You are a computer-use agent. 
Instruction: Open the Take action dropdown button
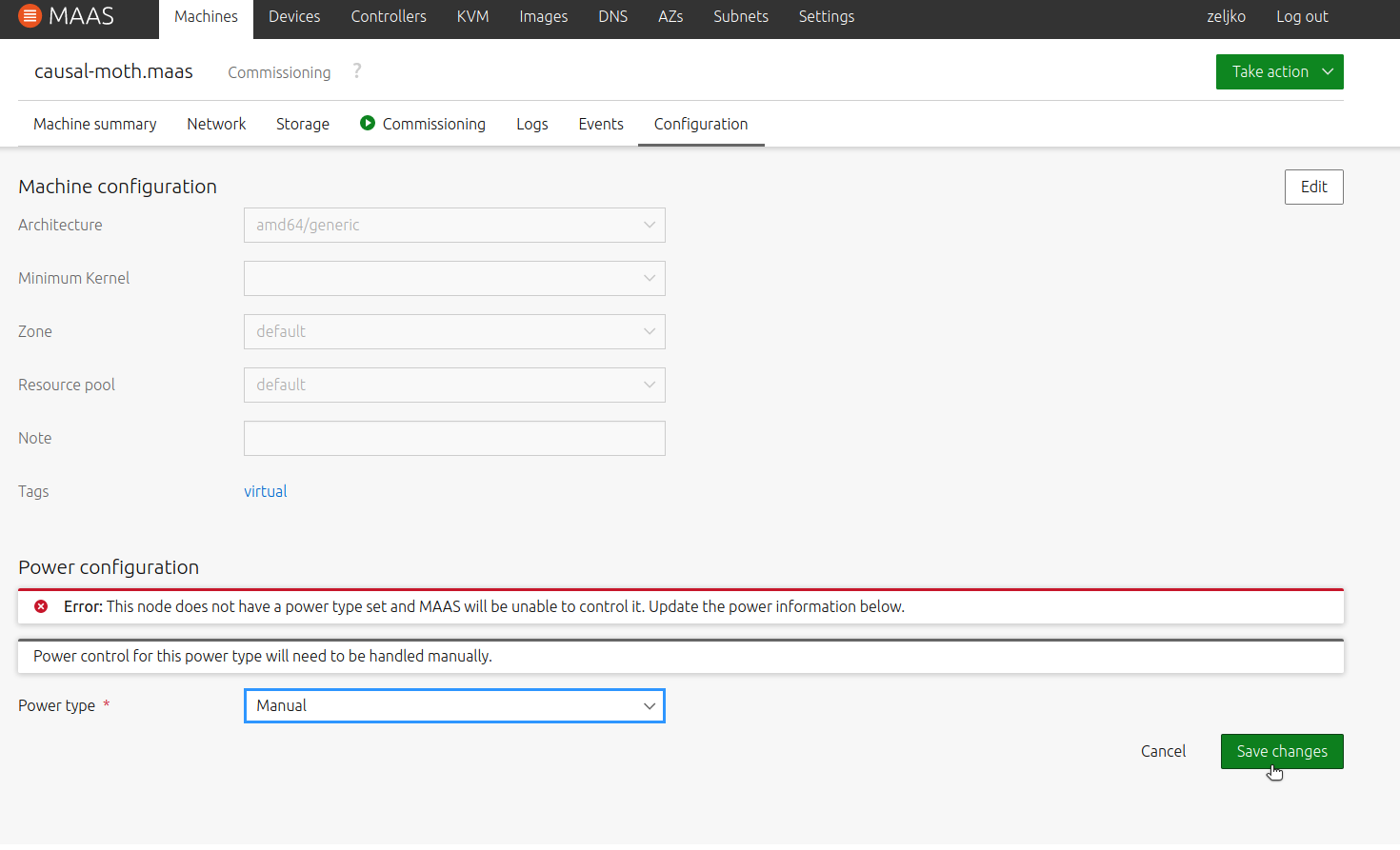pyautogui.click(x=1279, y=71)
